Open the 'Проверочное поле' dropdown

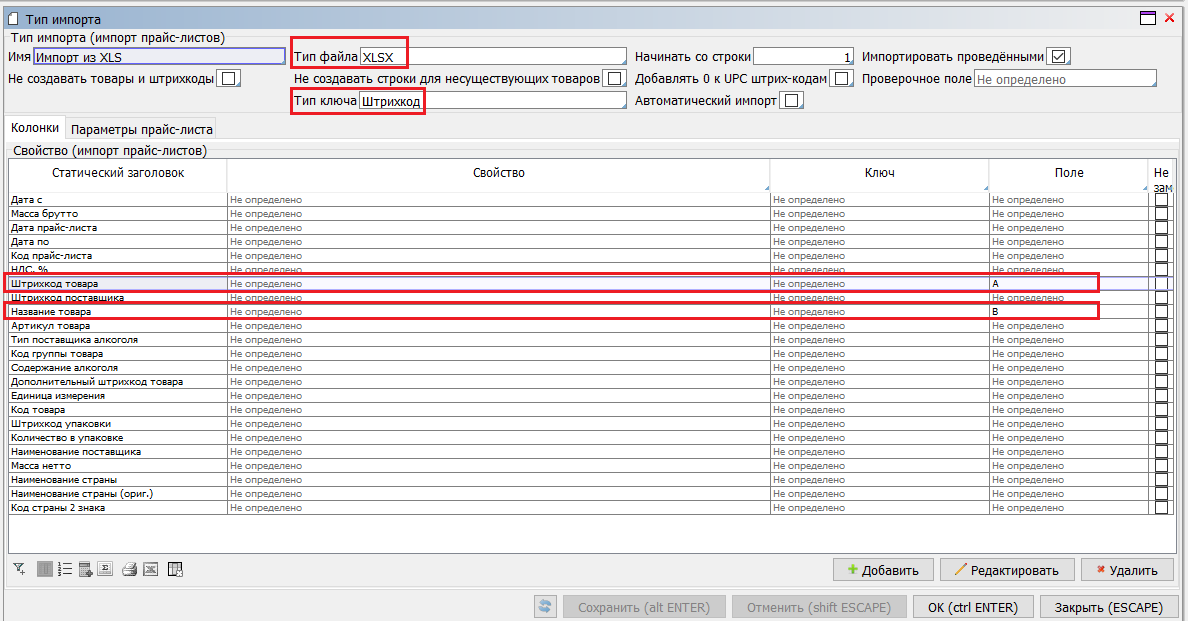[1064, 79]
